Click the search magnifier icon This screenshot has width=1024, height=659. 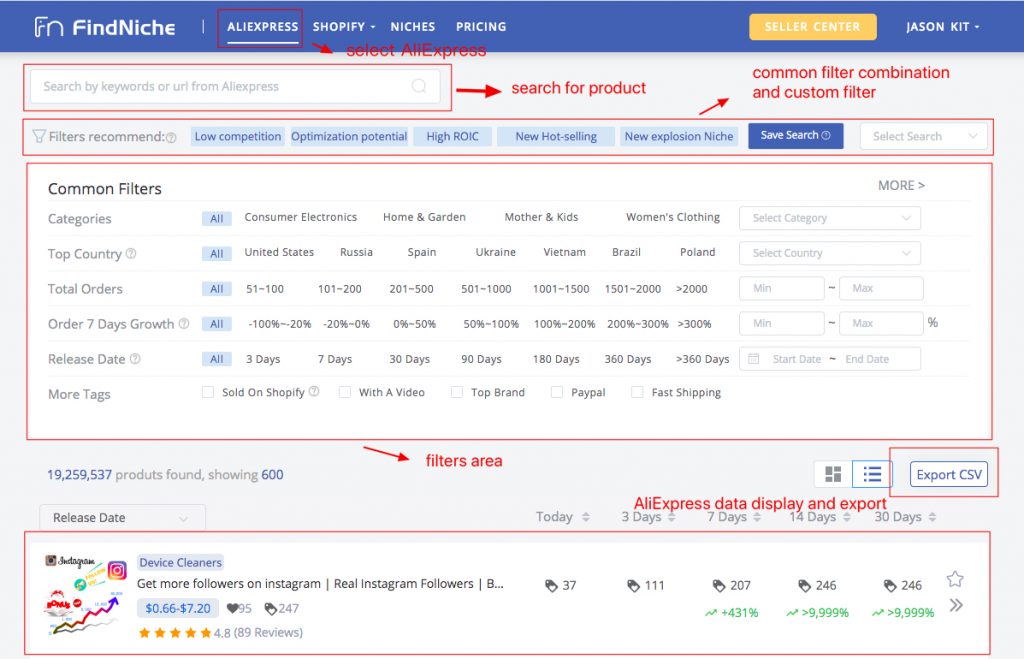[x=419, y=86]
